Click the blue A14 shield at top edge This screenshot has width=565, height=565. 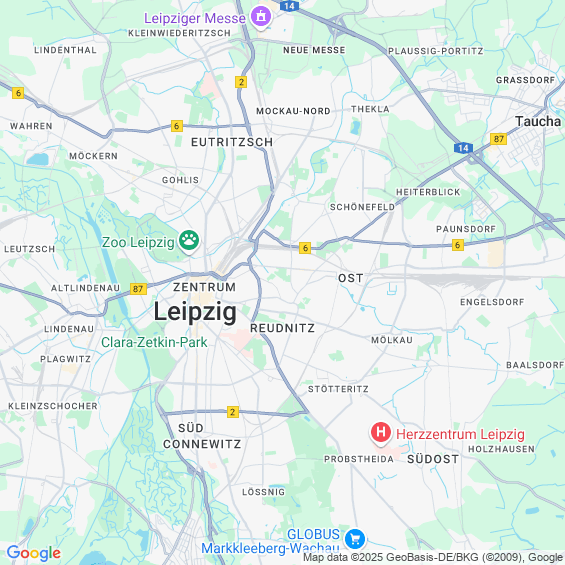pos(289,5)
